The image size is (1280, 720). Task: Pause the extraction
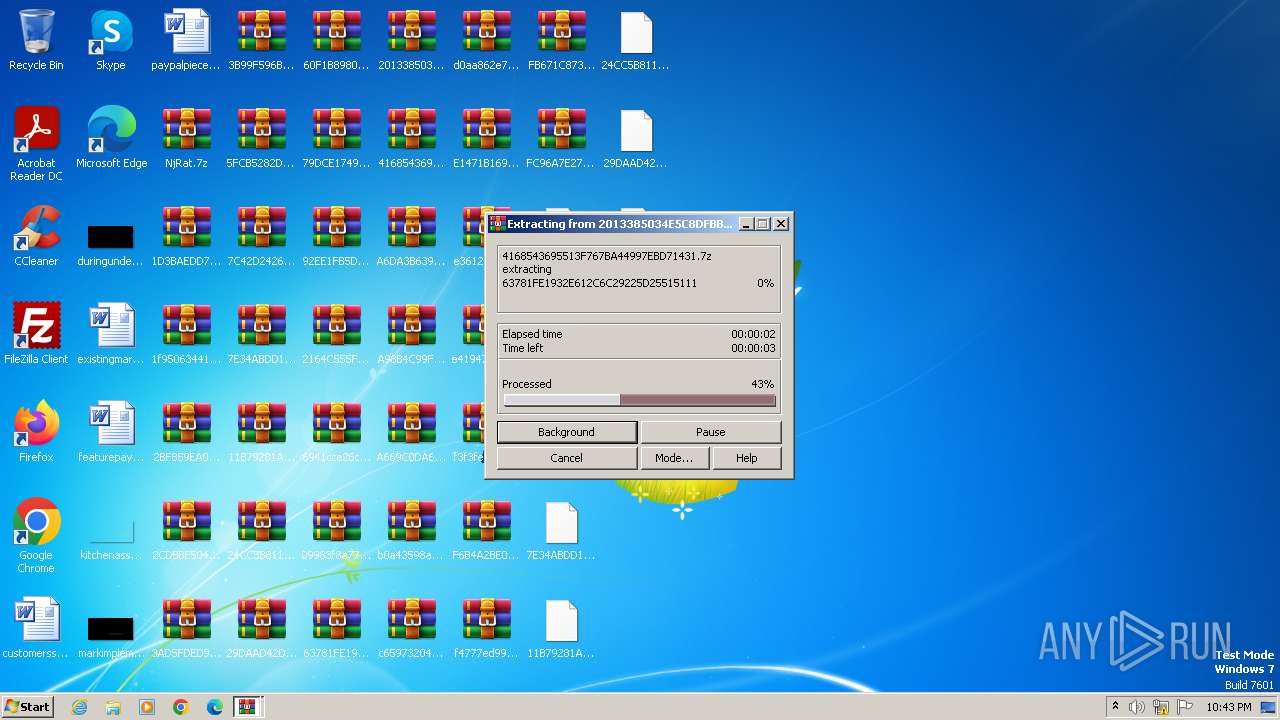click(710, 432)
